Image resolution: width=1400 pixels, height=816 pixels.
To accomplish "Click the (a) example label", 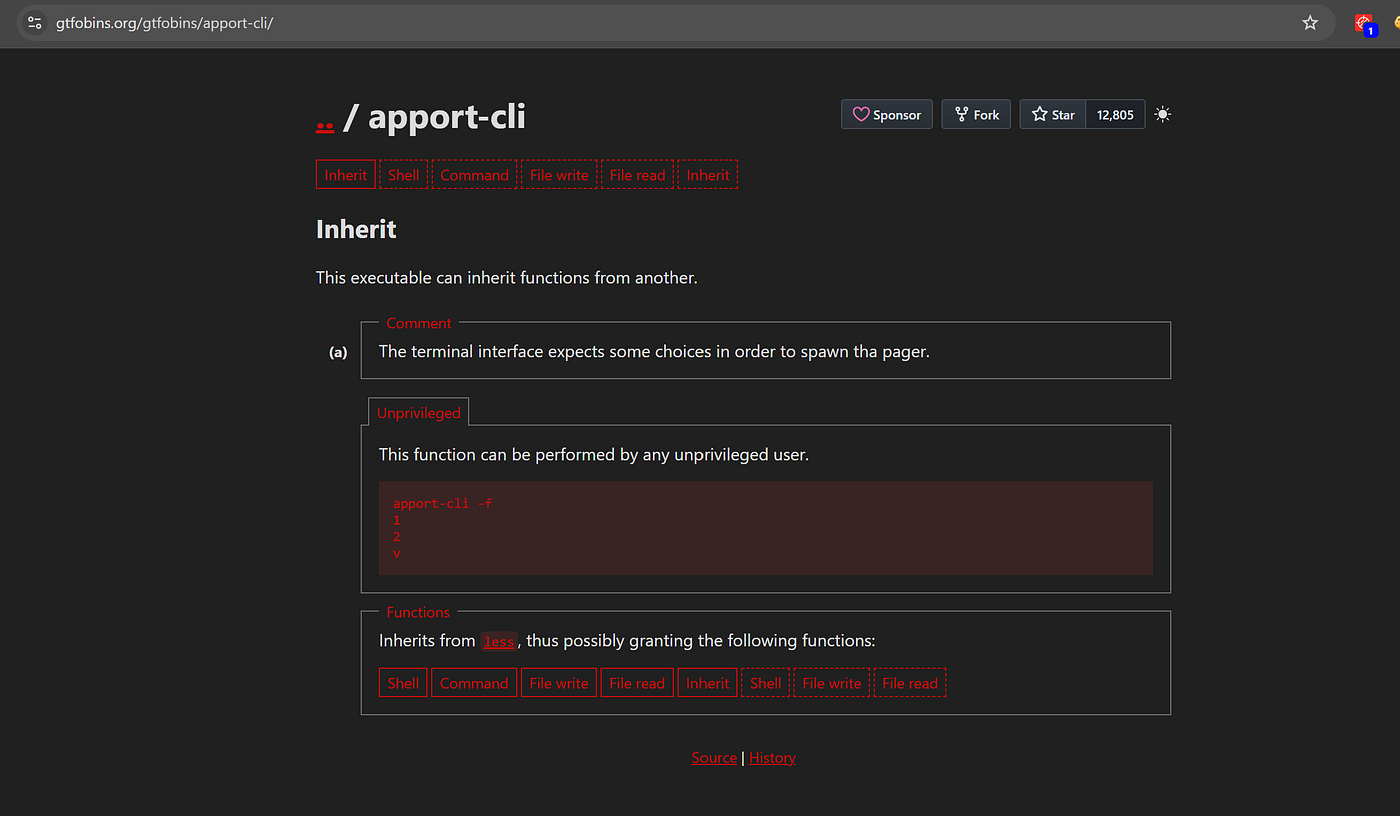I will coord(338,352).
